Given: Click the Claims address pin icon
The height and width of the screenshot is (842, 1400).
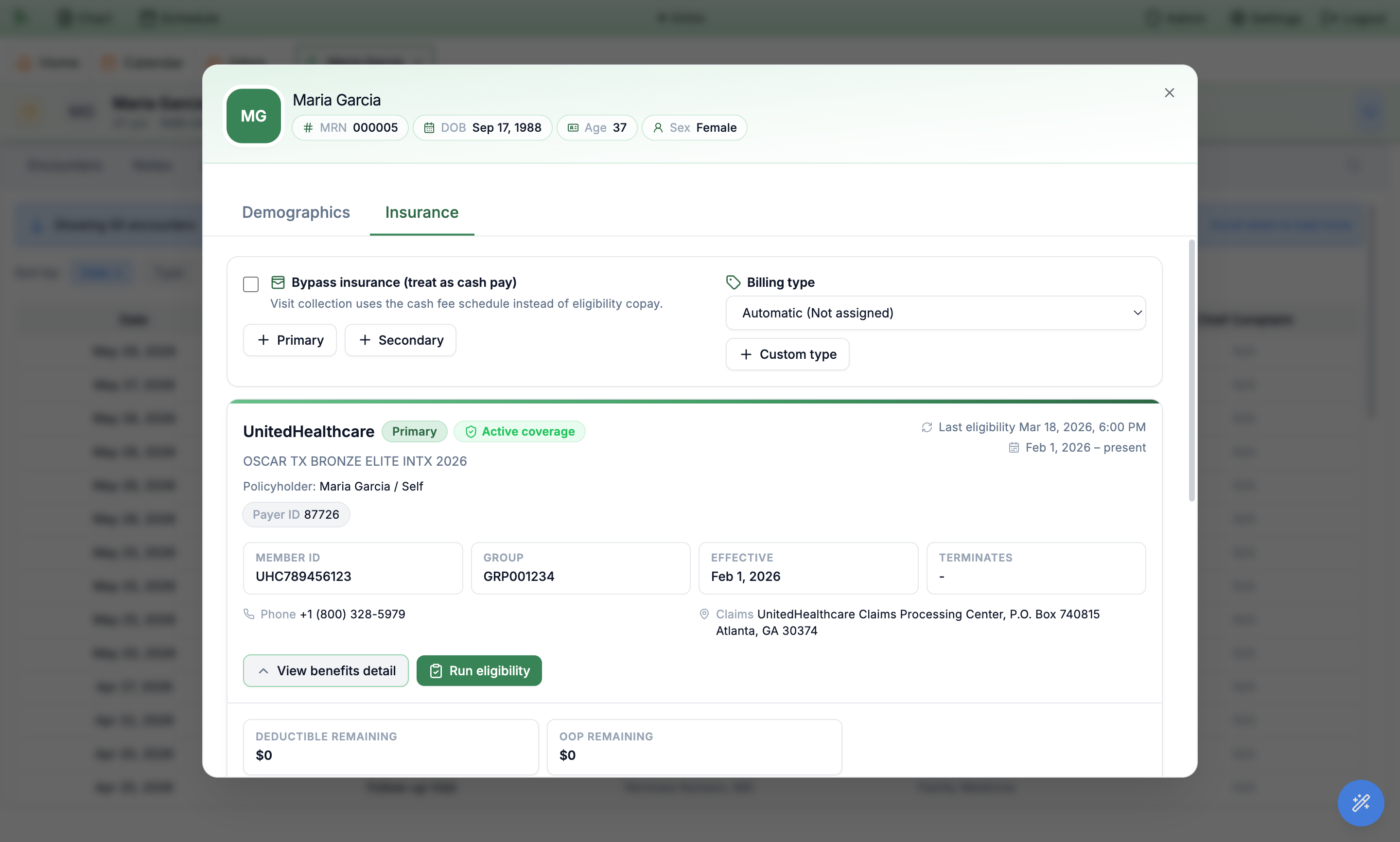Looking at the screenshot, I should point(704,614).
